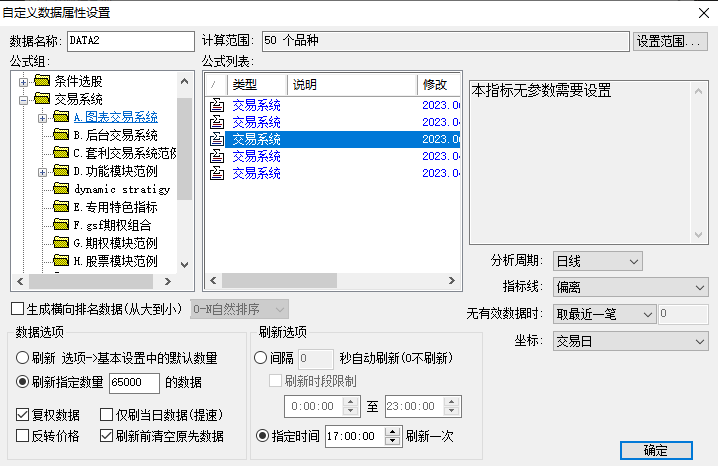The width and height of the screenshot is (718, 466).
Task: Select the 间隔 auto refresh radio
Action: pos(261,358)
